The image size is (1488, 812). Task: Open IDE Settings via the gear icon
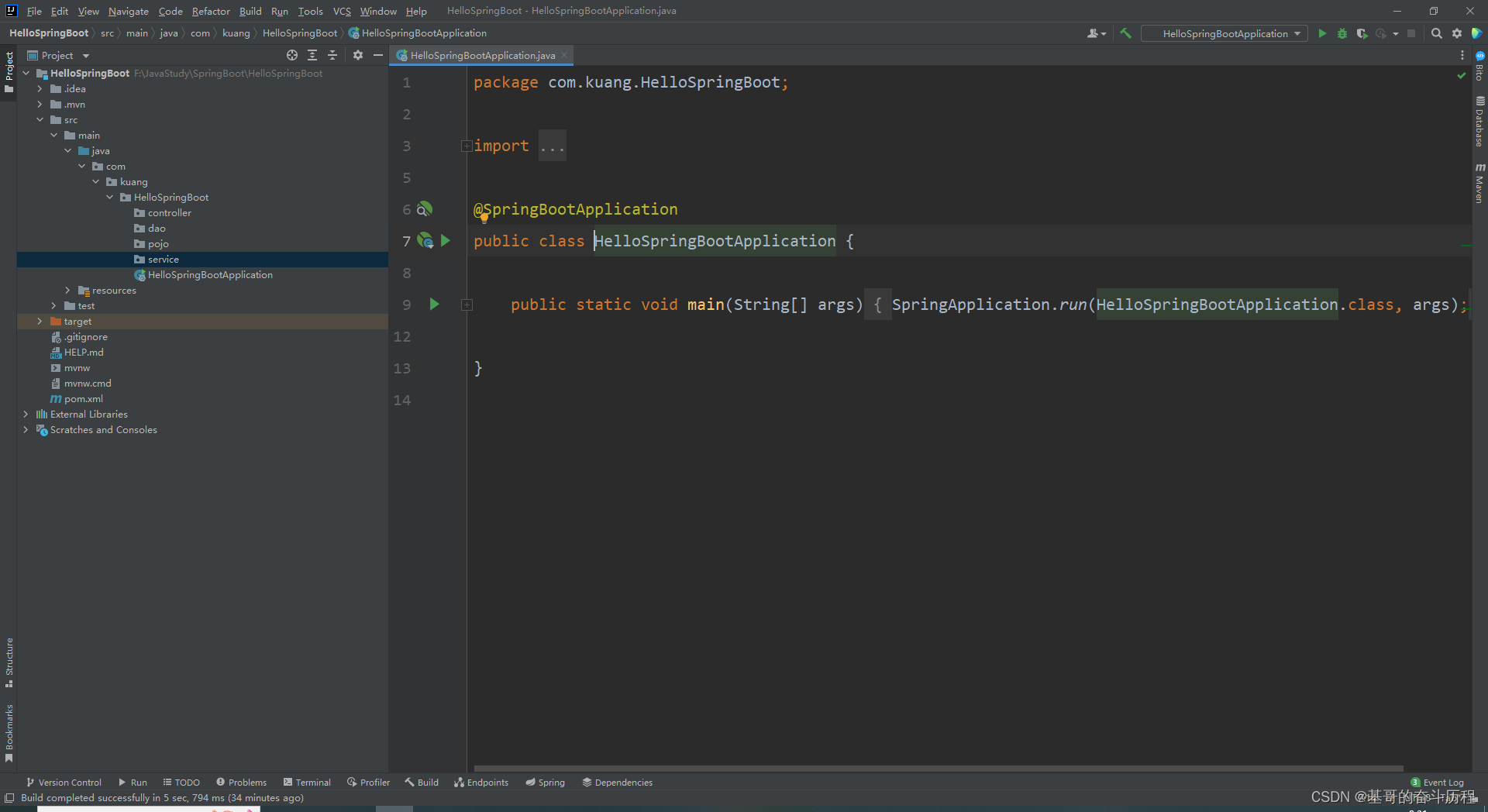pyautogui.click(x=1457, y=33)
